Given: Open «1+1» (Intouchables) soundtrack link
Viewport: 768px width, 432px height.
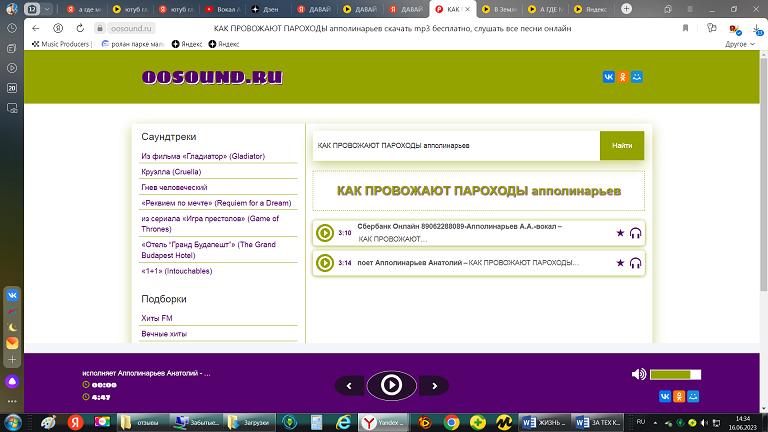Looking at the screenshot, I should (177, 271).
